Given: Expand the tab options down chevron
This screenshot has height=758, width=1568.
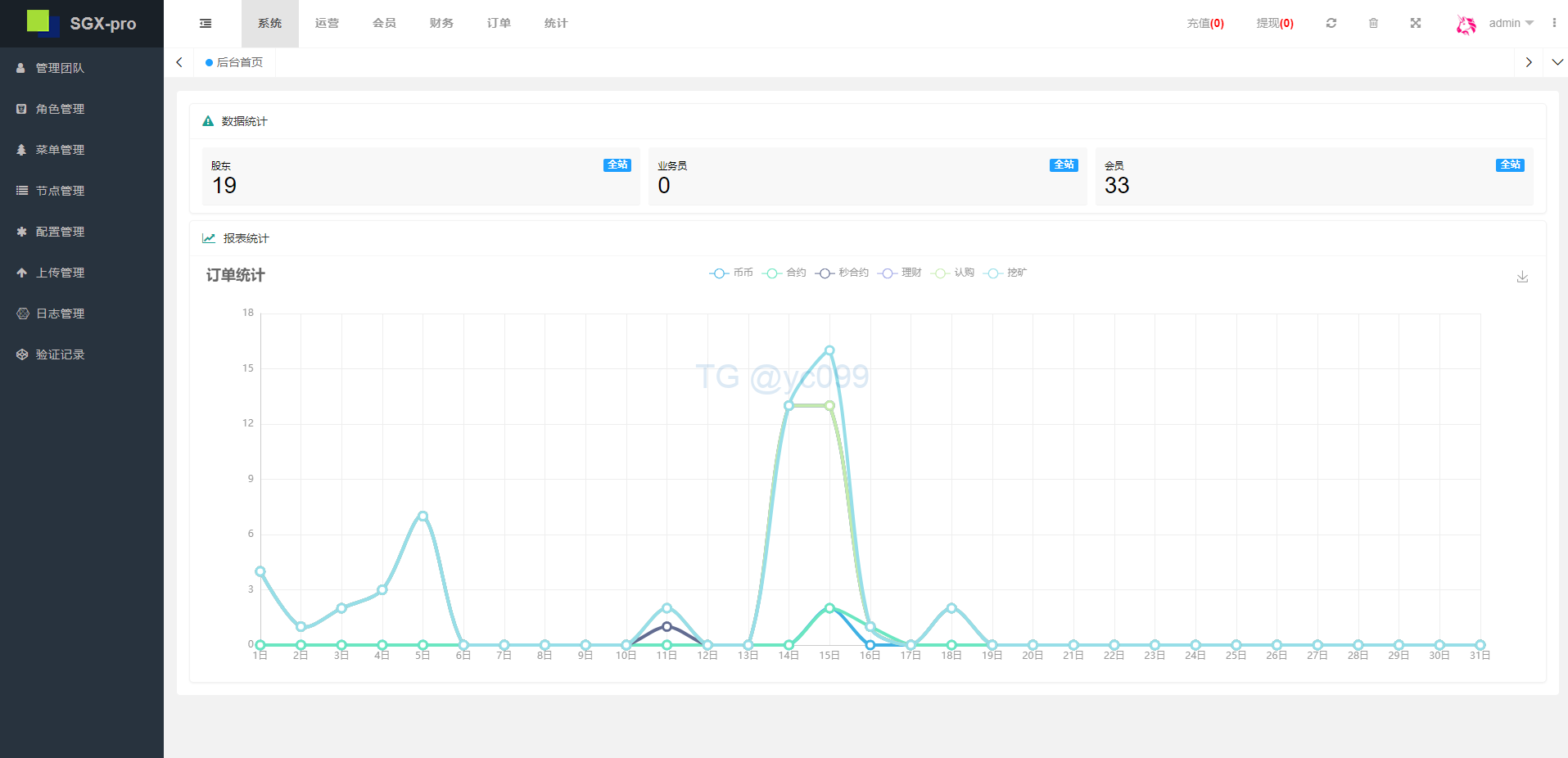Looking at the screenshot, I should pyautogui.click(x=1557, y=62).
